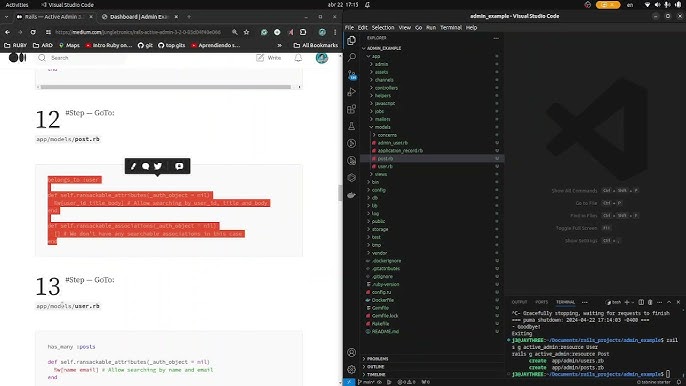Image resolution: width=686 pixels, height=386 pixels.
Task: Expand the admin folder in explorer
Action: 381,64
